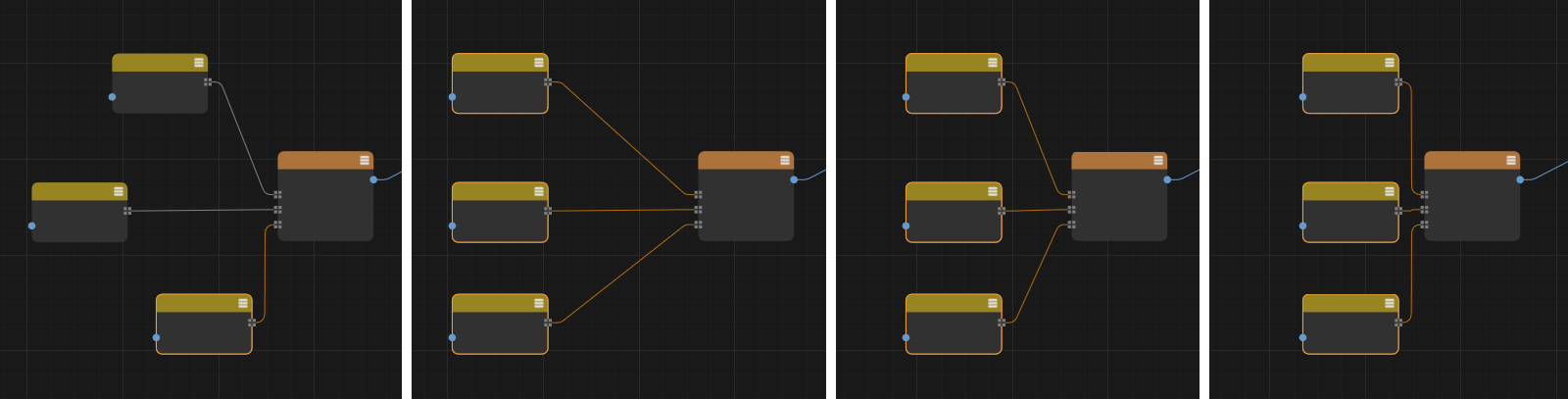1568x399 pixels.
Task: Click blue input port of bottom node, second panel
Action: pyautogui.click(x=452, y=337)
